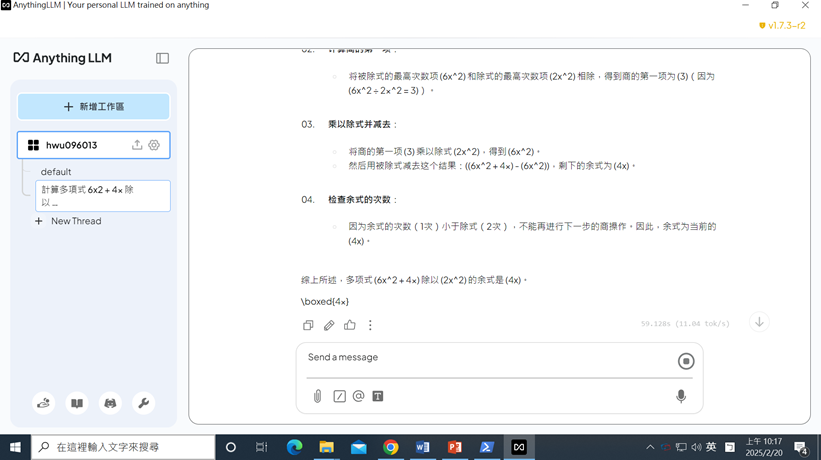The height and width of the screenshot is (460, 821).
Task: Click the 新增工作區 button
Action: click(x=94, y=107)
